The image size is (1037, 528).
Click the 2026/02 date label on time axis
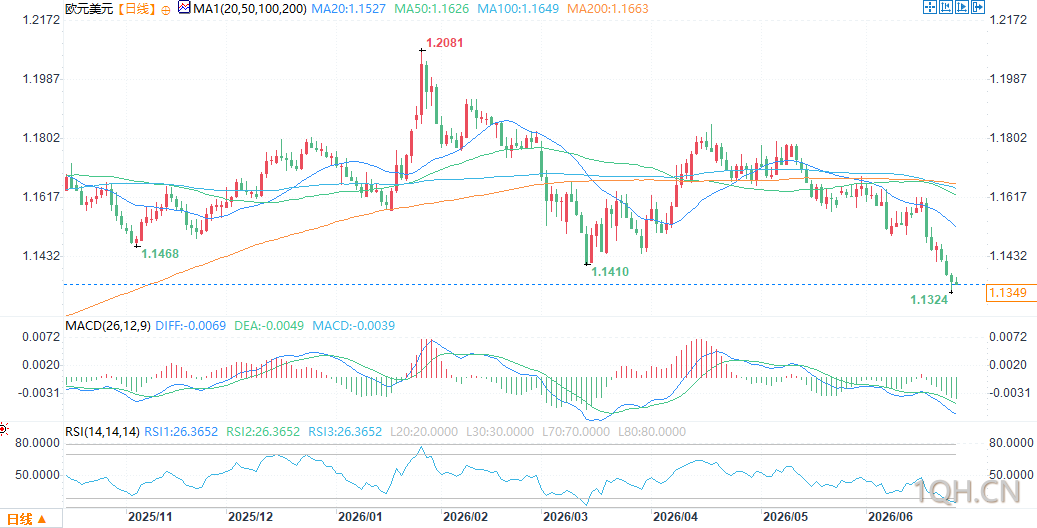click(x=464, y=515)
